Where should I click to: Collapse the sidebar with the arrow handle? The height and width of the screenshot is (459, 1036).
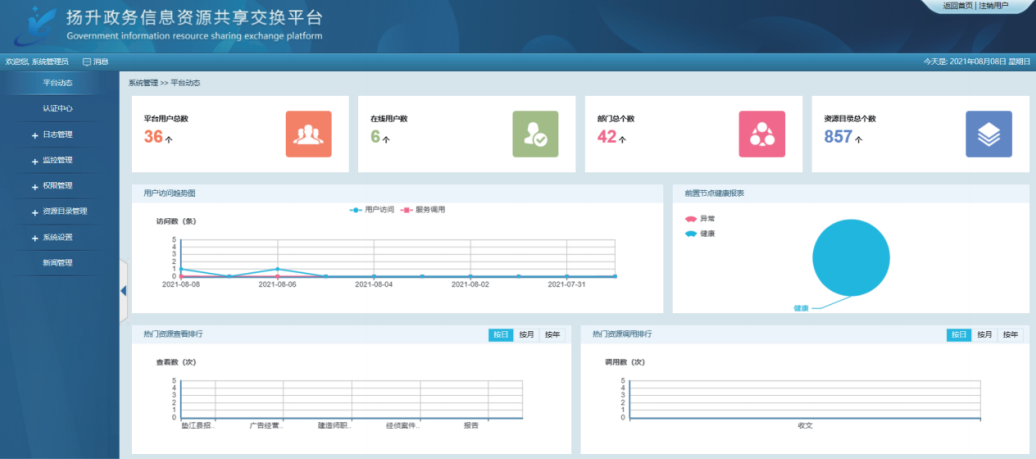(x=124, y=290)
